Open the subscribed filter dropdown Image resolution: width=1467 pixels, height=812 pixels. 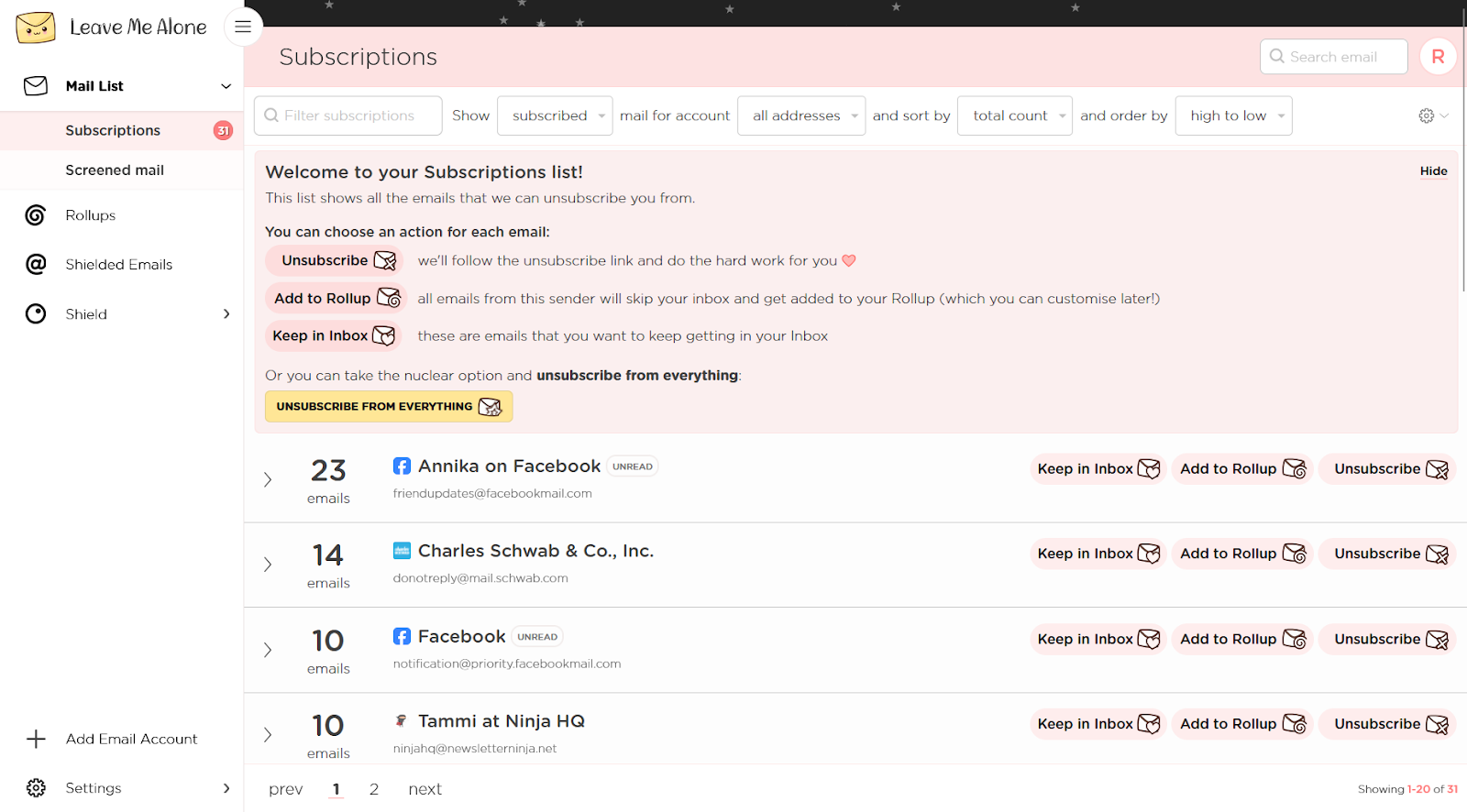(554, 116)
